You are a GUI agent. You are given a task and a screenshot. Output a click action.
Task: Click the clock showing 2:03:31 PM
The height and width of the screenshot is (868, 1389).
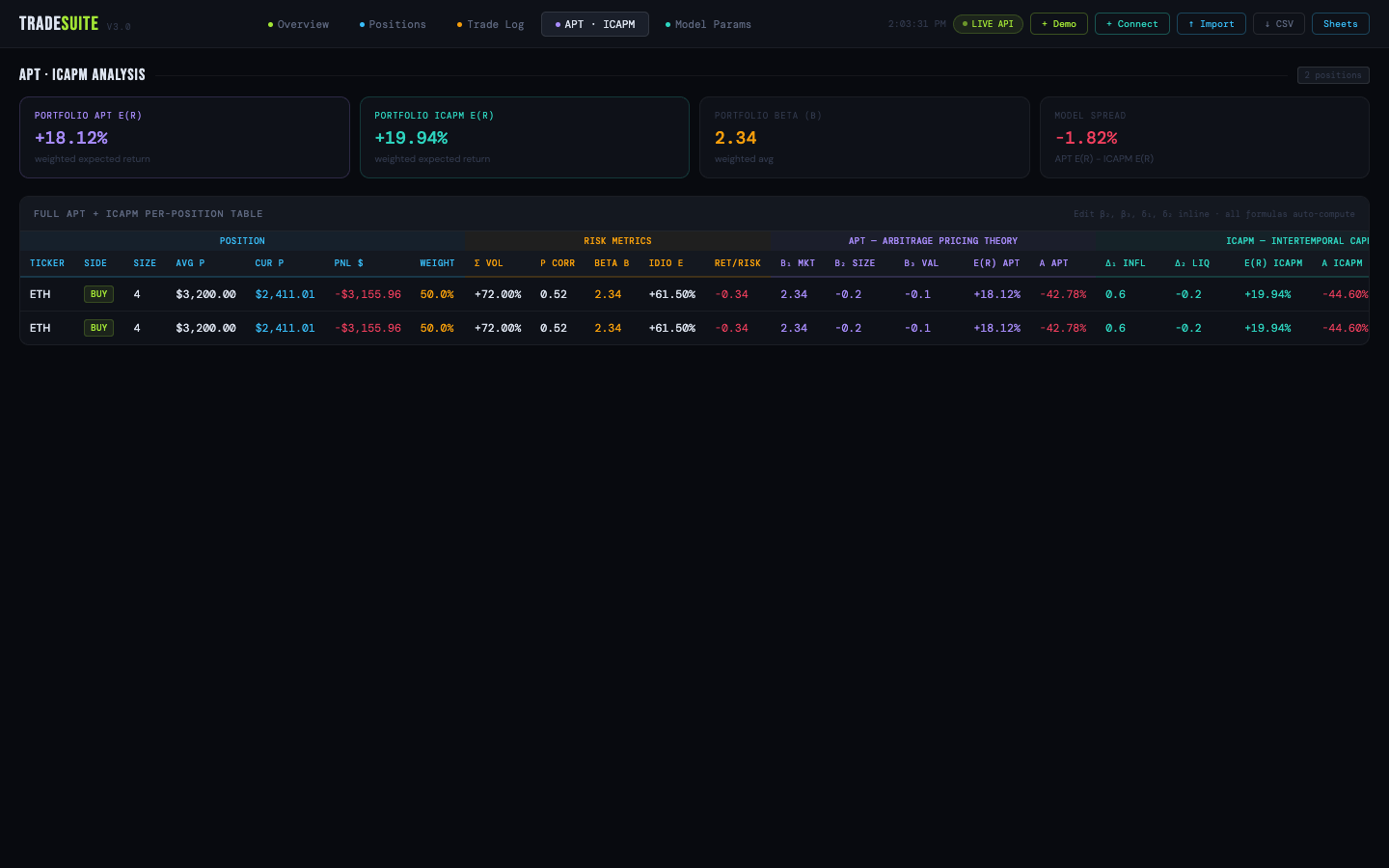tap(917, 24)
